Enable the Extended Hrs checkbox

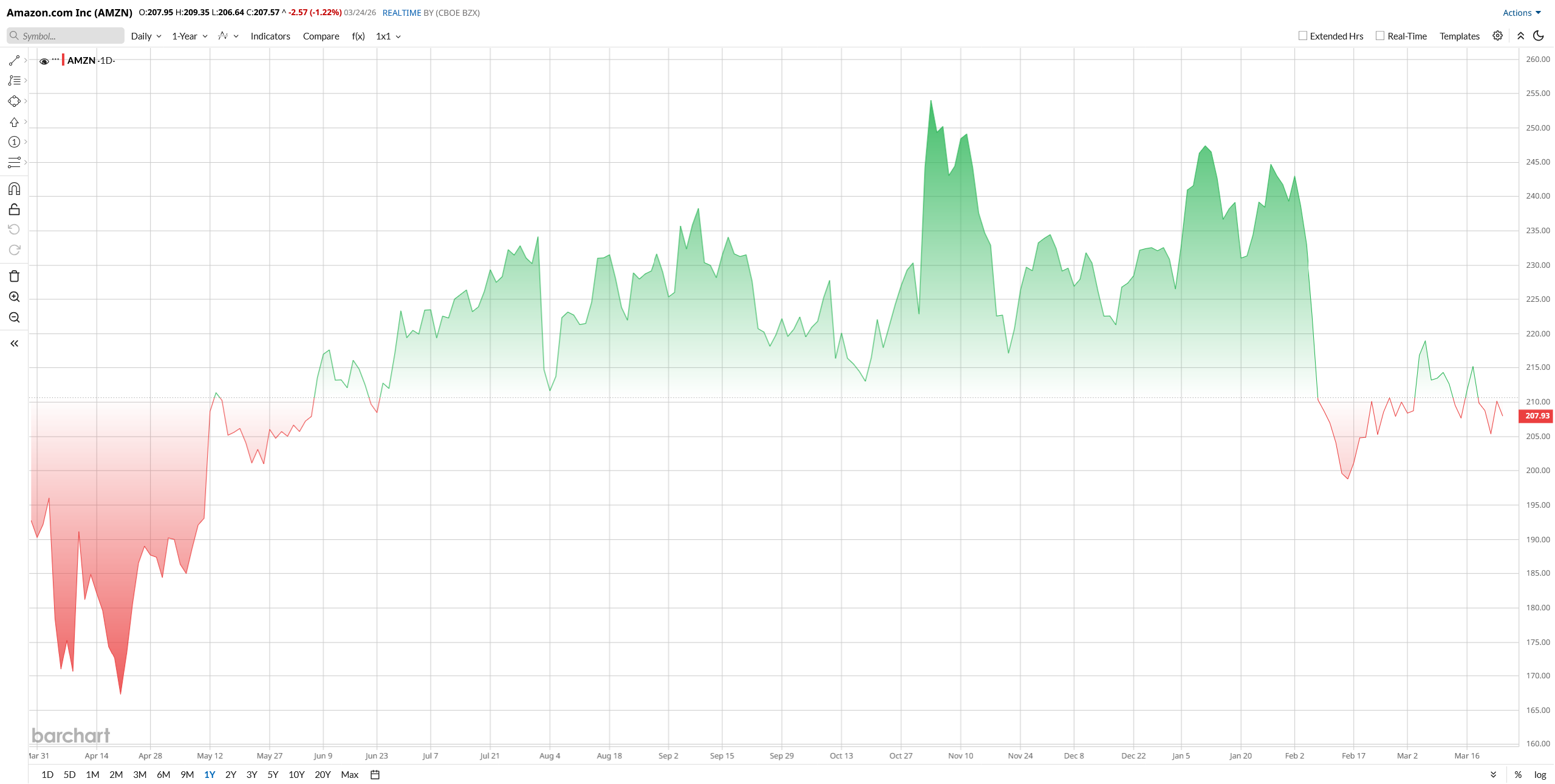pyautogui.click(x=1303, y=36)
